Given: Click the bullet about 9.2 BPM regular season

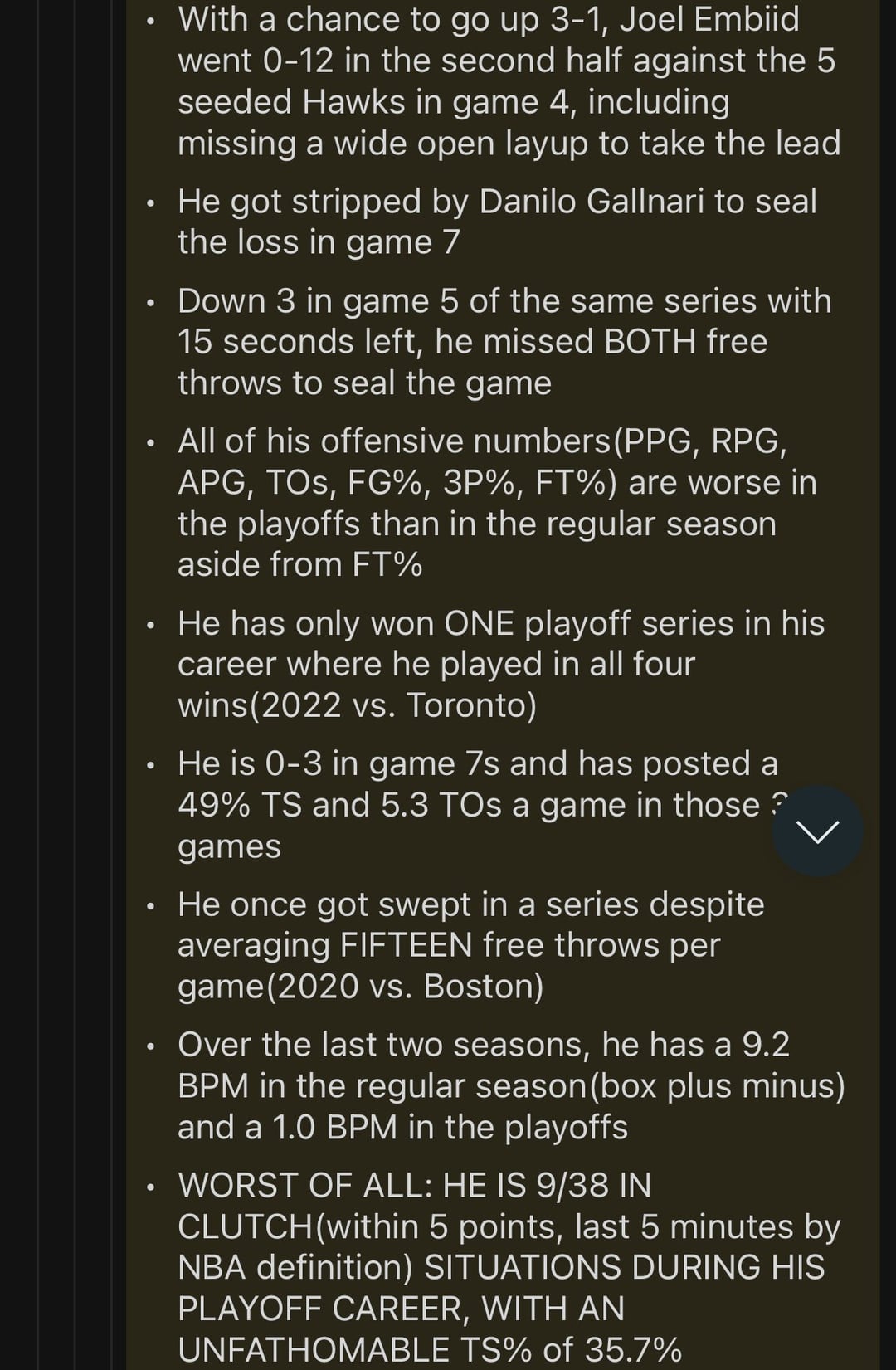Looking at the screenshot, I should pyautogui.click(x=510, y=1085).
